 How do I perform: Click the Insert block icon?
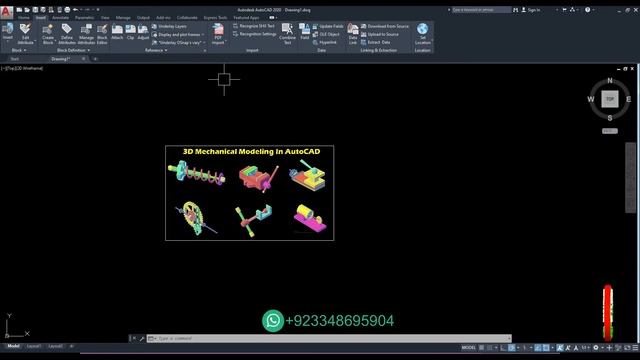tap(7, 29)
